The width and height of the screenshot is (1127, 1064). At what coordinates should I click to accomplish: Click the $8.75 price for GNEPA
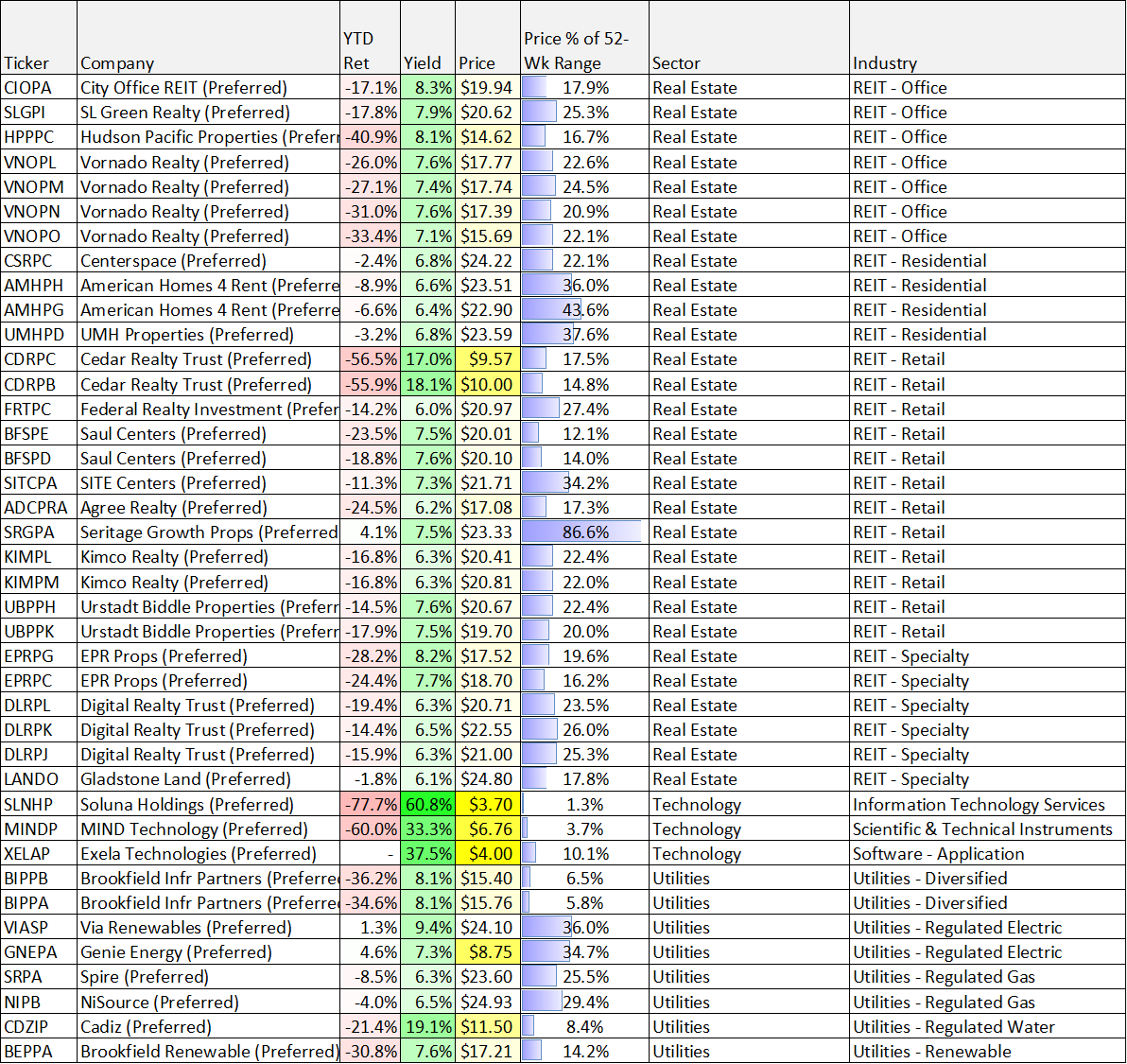tap(488, 951)
